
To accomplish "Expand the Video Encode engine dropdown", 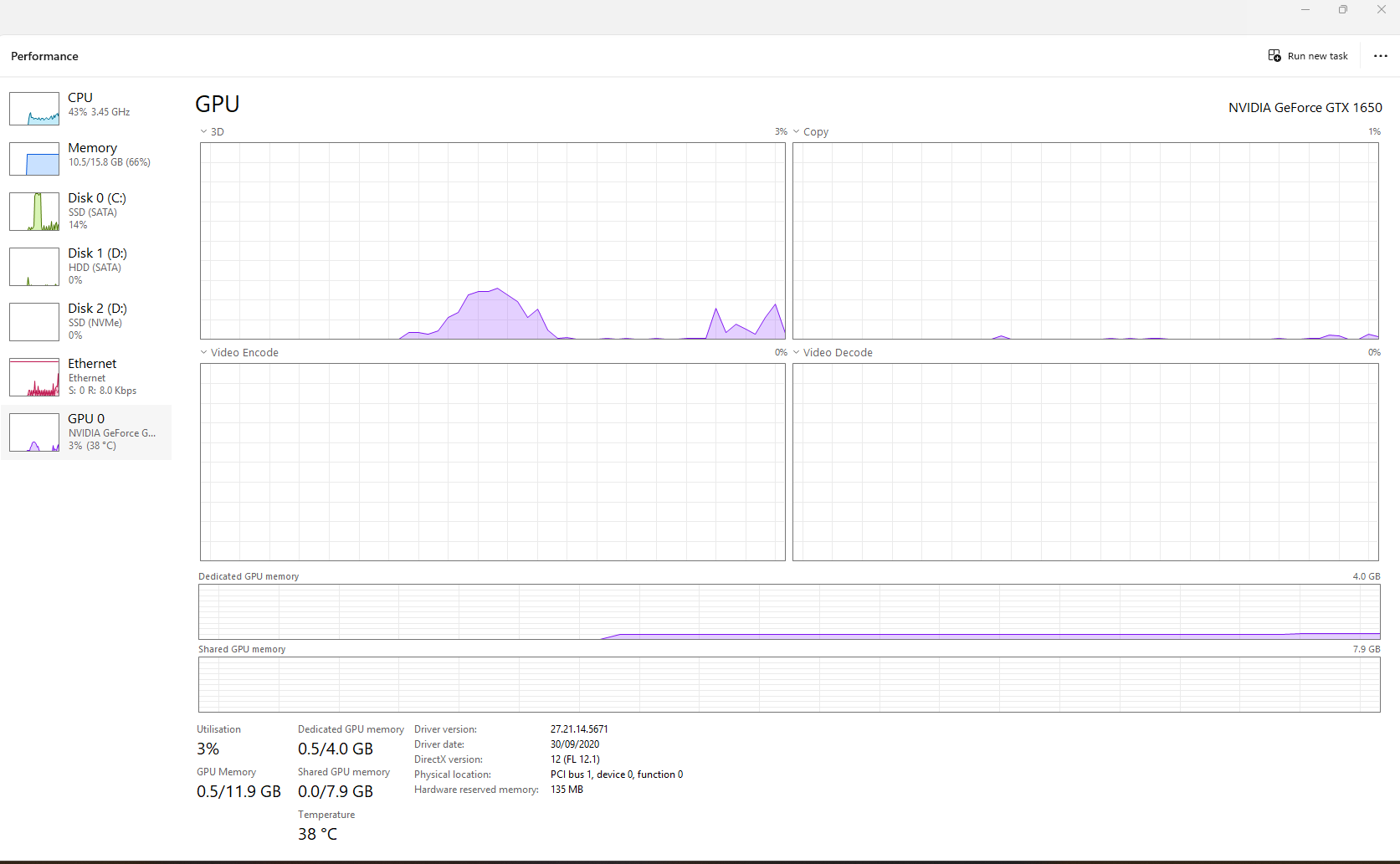I will coord(203,352).
